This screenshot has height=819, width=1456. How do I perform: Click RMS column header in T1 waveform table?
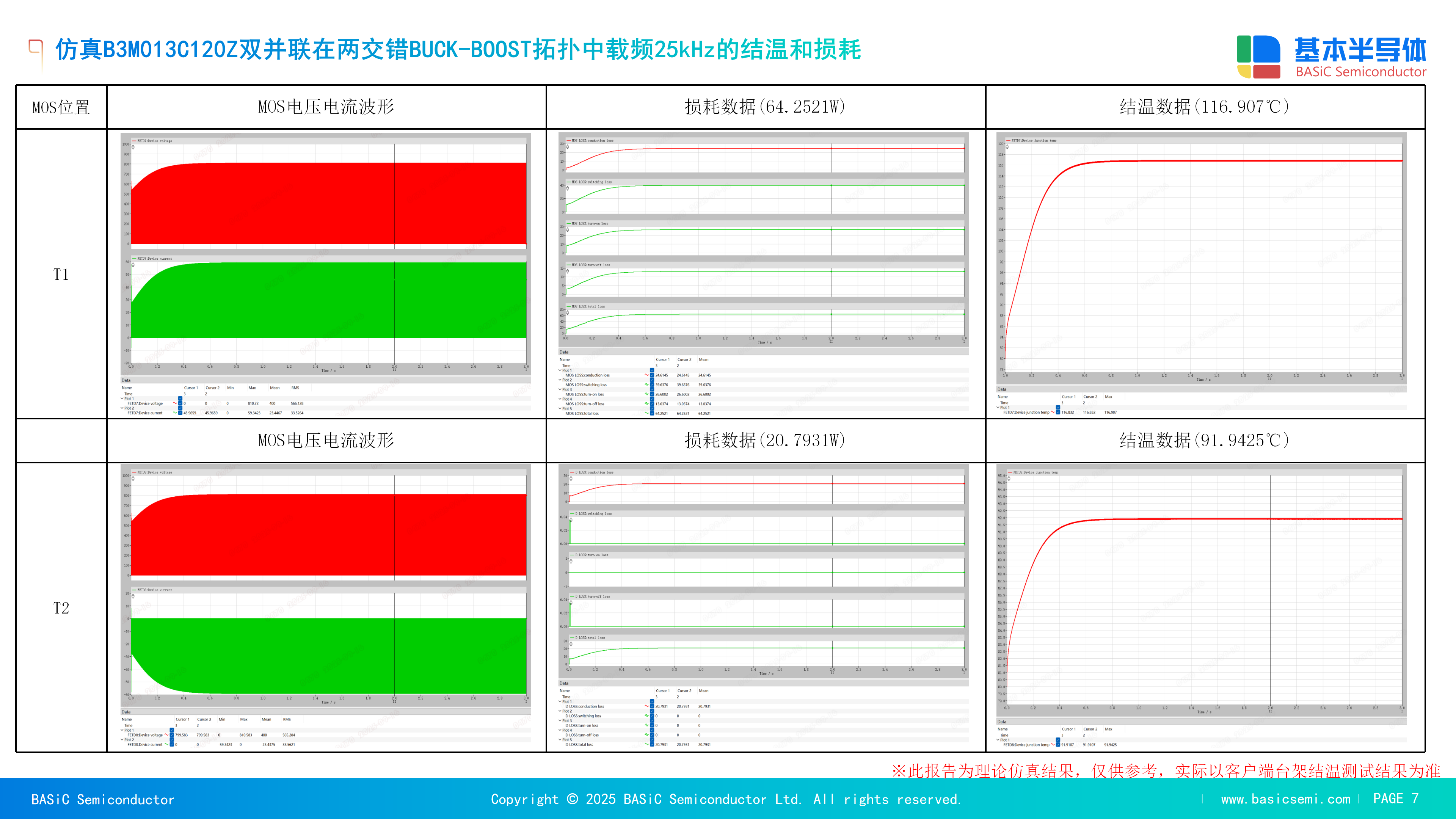(295, 388)
